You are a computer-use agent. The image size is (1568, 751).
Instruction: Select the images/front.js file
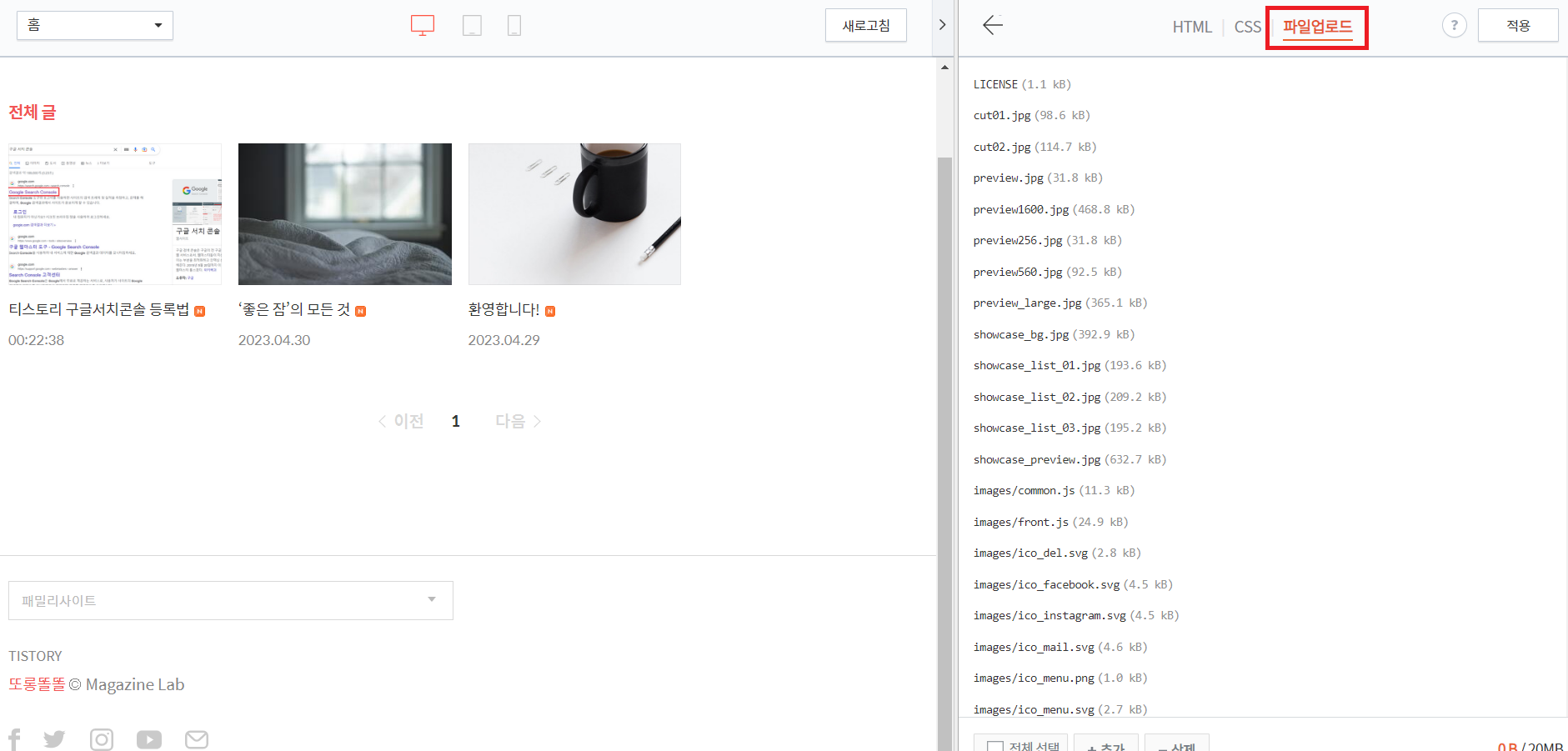point(1050,522)
